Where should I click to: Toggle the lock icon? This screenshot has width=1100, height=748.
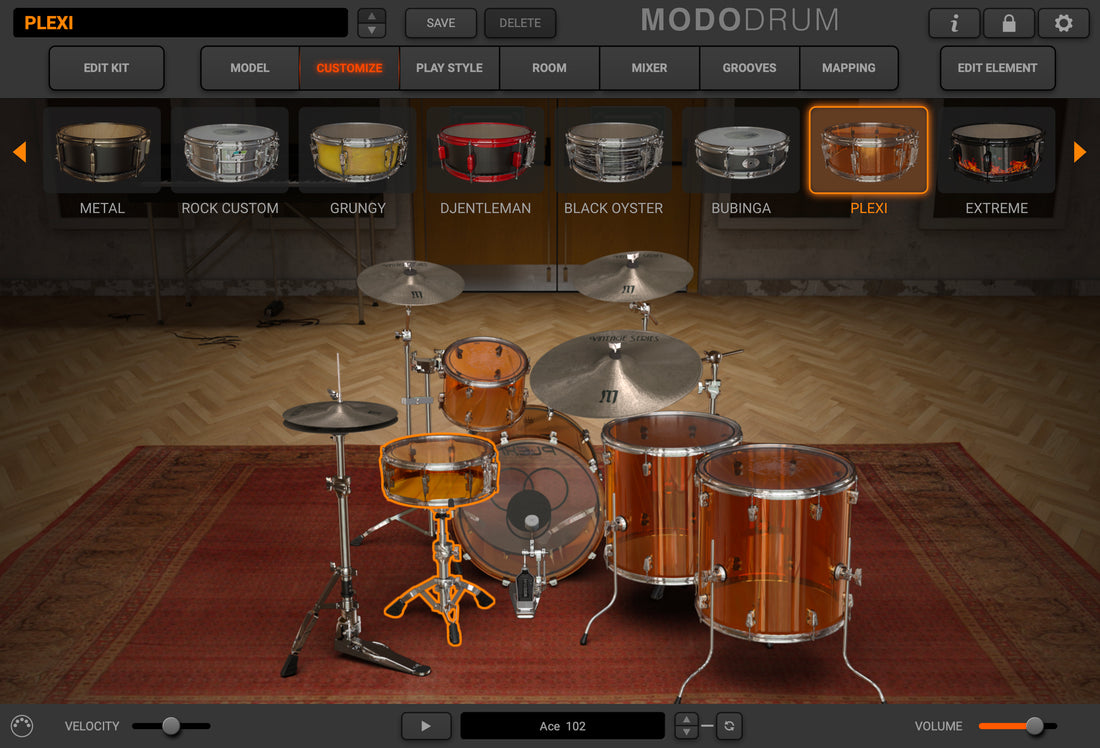pyautogui.click(x=1009, y=23)
